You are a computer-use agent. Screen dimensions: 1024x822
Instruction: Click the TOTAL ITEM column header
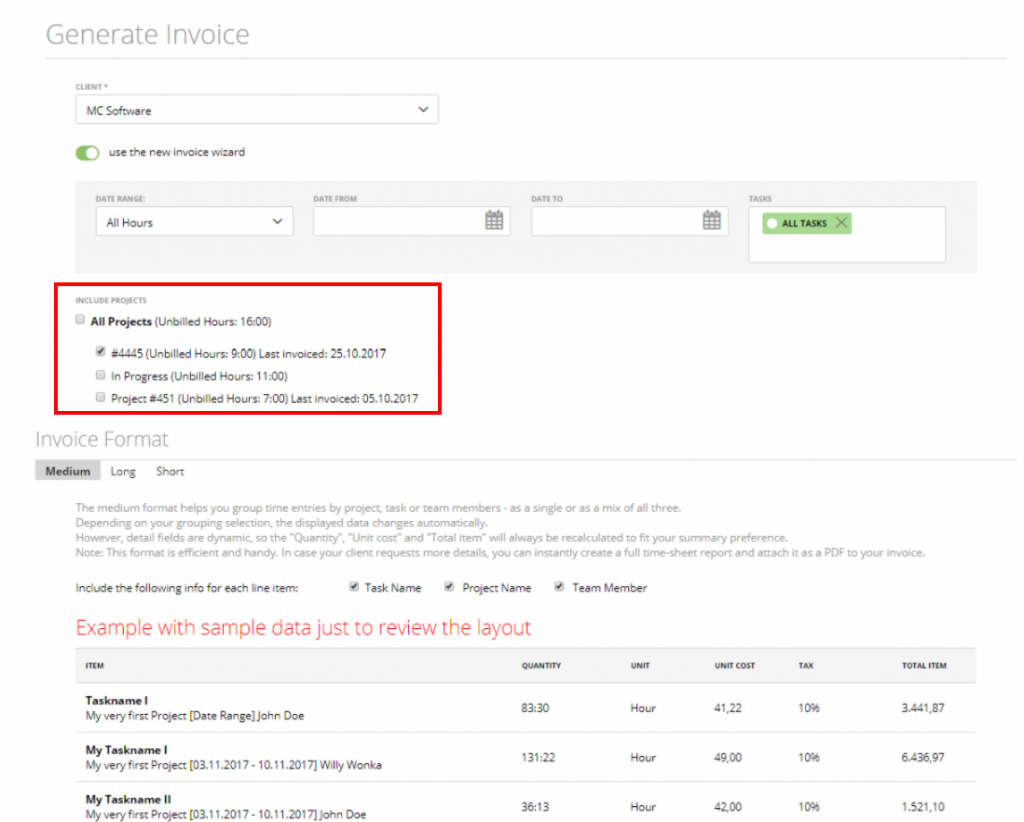point(924,665)
